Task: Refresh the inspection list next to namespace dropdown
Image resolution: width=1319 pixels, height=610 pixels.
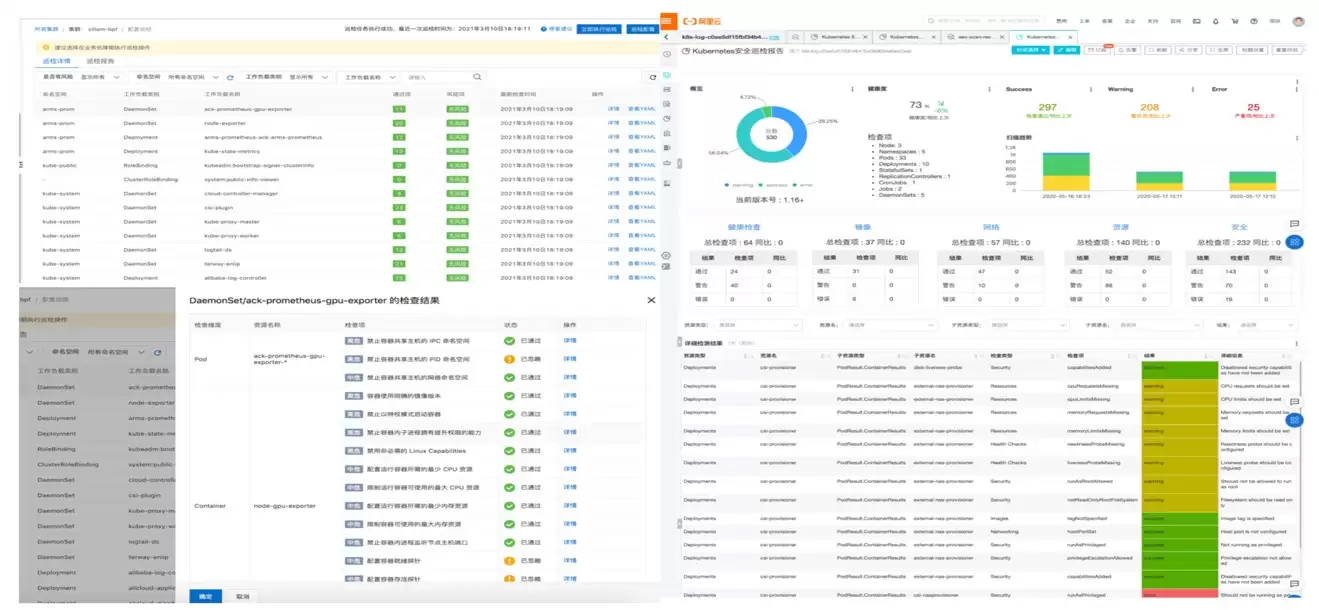Action: [x=230, y=77]
